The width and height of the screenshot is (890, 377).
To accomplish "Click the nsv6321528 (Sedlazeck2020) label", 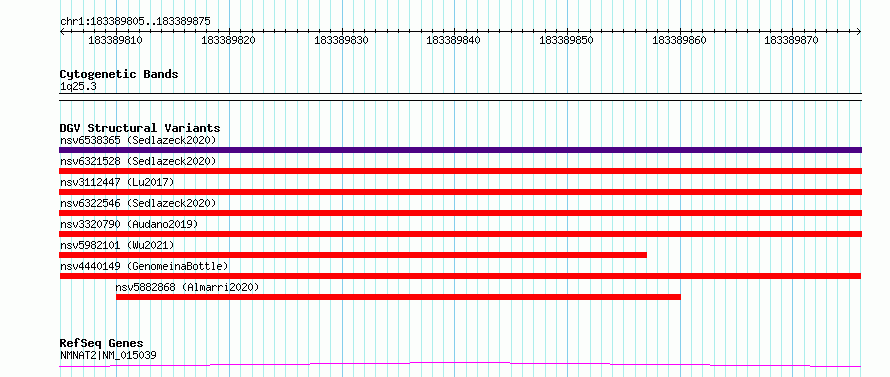I will pos(138,161).
